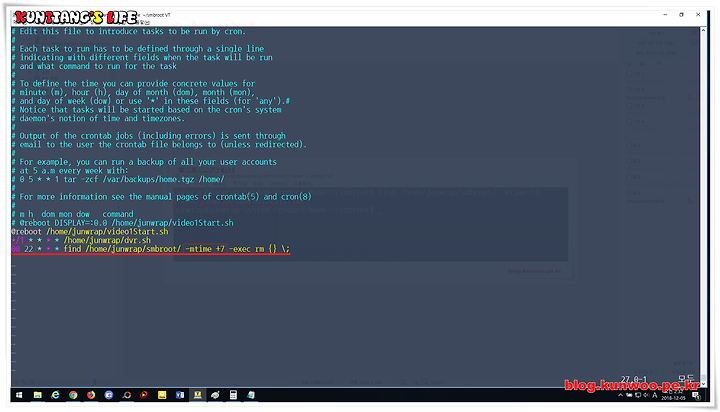
Task: Click the 'Edit this file to introduce tasks' comment line
Action: pyautogui.click(x=129, y=31)
